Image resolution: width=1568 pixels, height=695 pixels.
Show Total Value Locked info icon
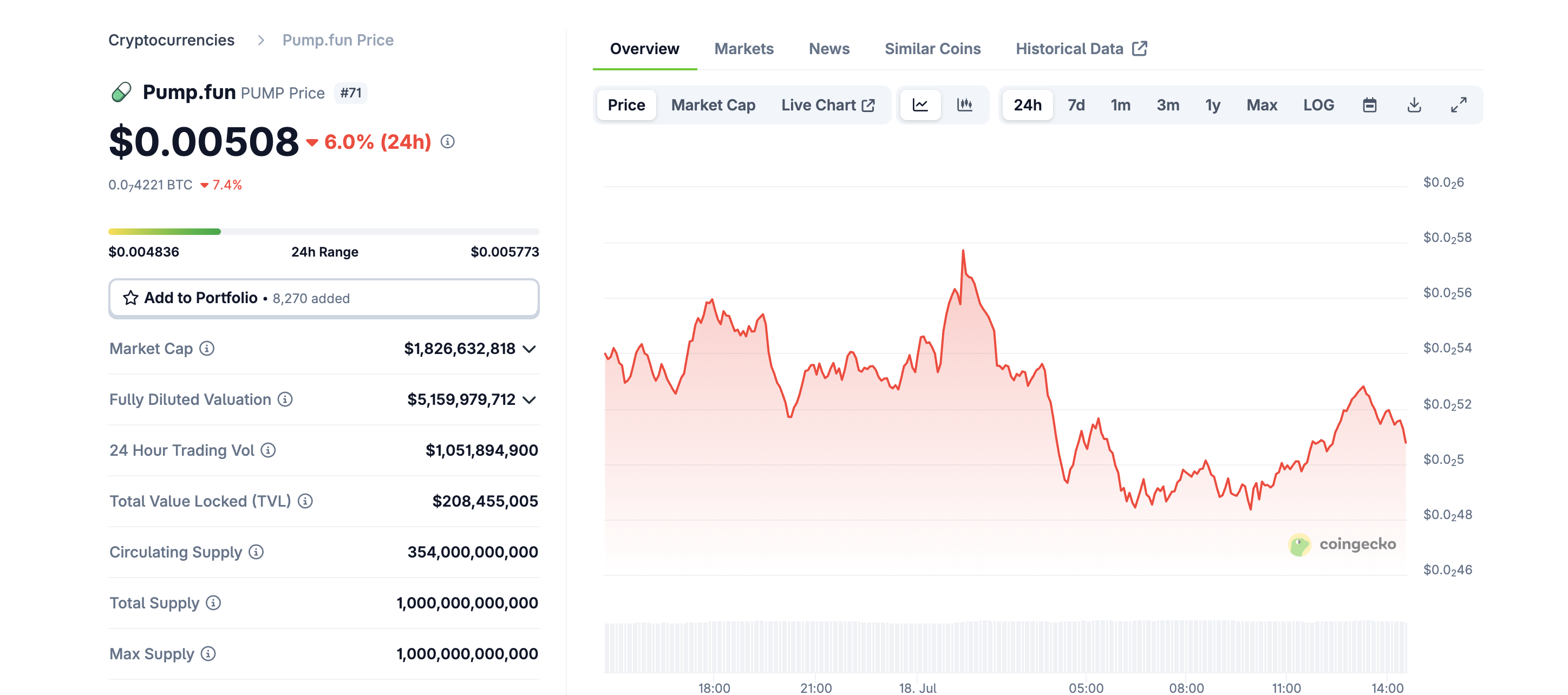[305, 501]
